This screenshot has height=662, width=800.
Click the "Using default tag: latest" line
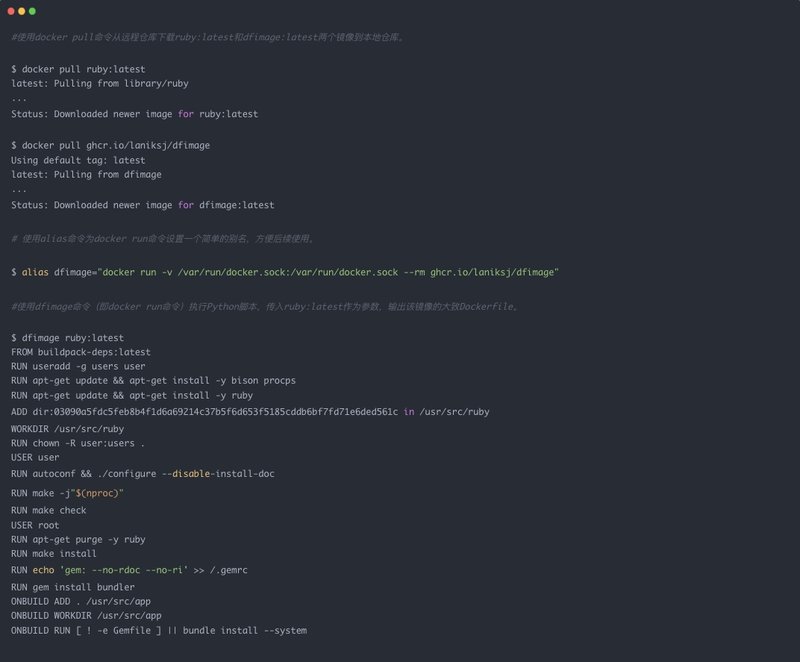click(x=78, y=160)
